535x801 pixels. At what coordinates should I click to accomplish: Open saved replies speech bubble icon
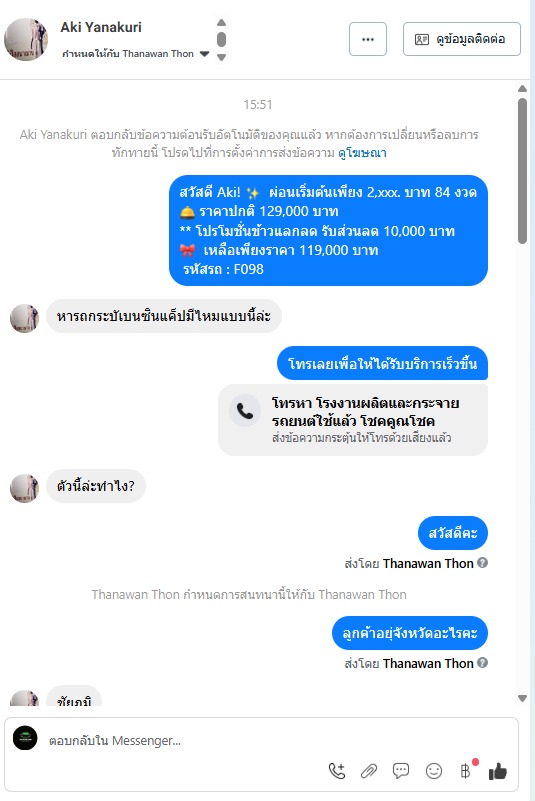pos(401,771)
